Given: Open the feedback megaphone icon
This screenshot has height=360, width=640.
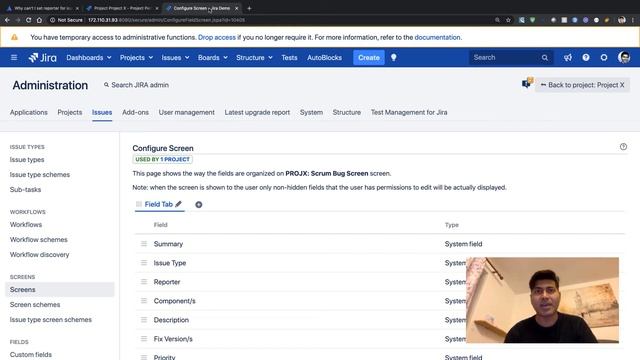Looking at the screenshot, I should [x=568, y=58].
